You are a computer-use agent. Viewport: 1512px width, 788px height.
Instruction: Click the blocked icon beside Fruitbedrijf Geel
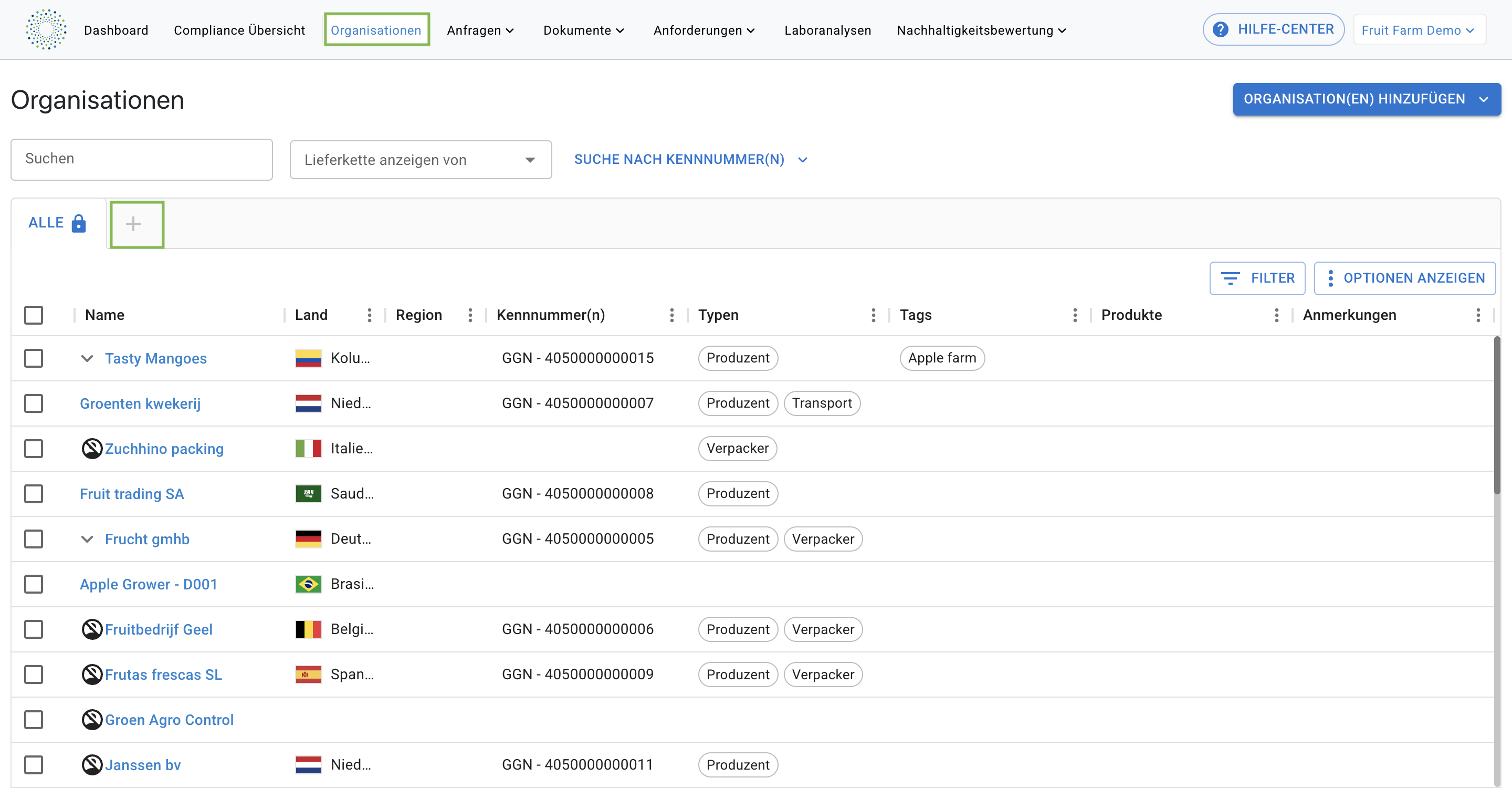click(x=91, y=629)
